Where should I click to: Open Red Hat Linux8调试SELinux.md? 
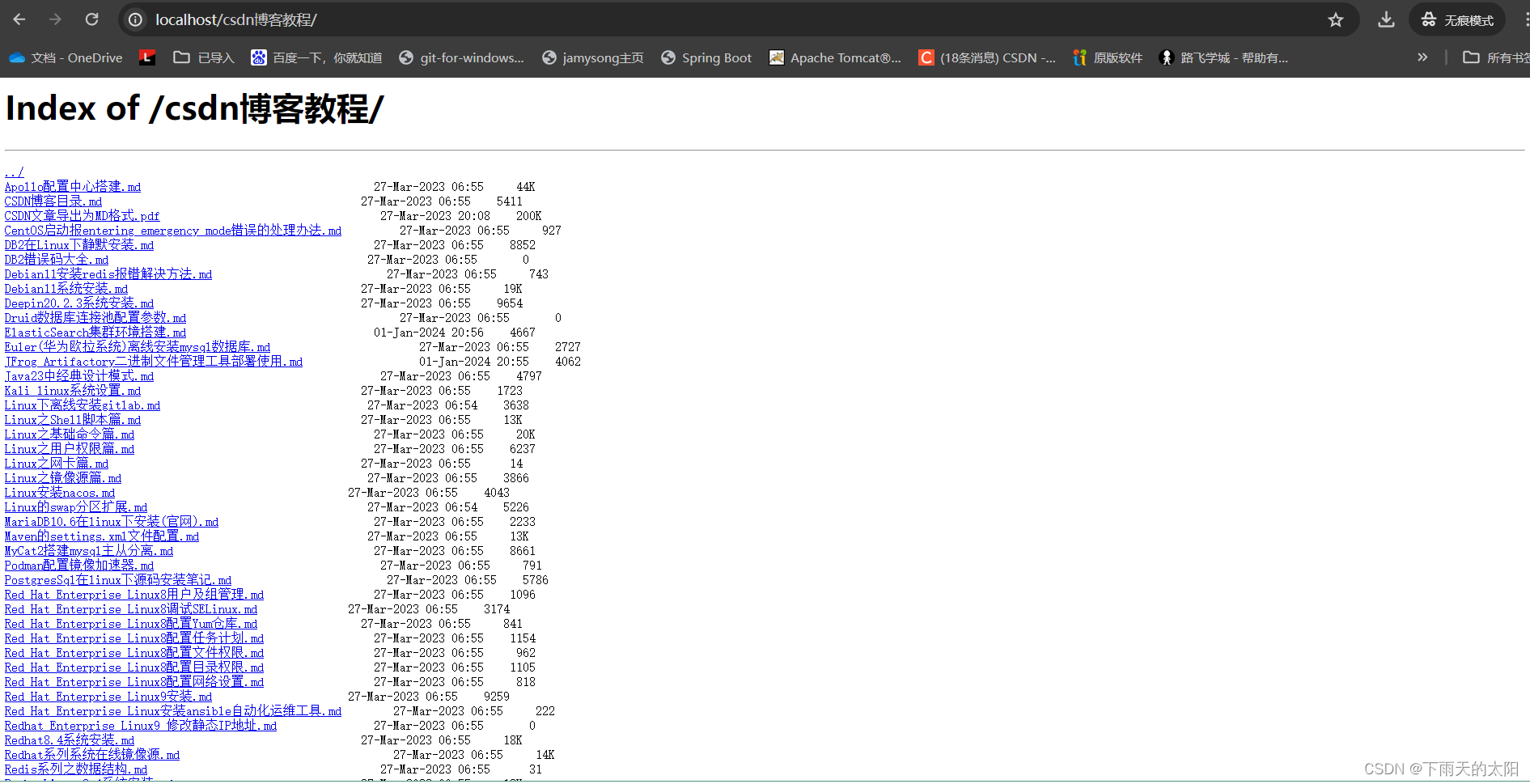pos(131,609)
